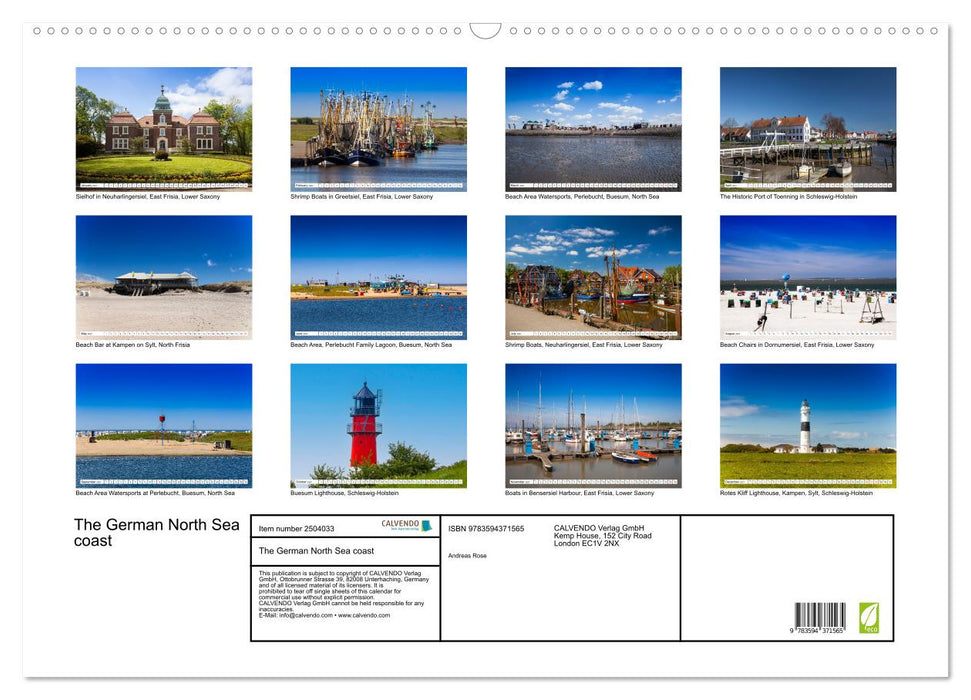Select the Shrimp Boats in Greetsiel photo
This screenshot has width=971, height=700.
click(x=378, y=129)
